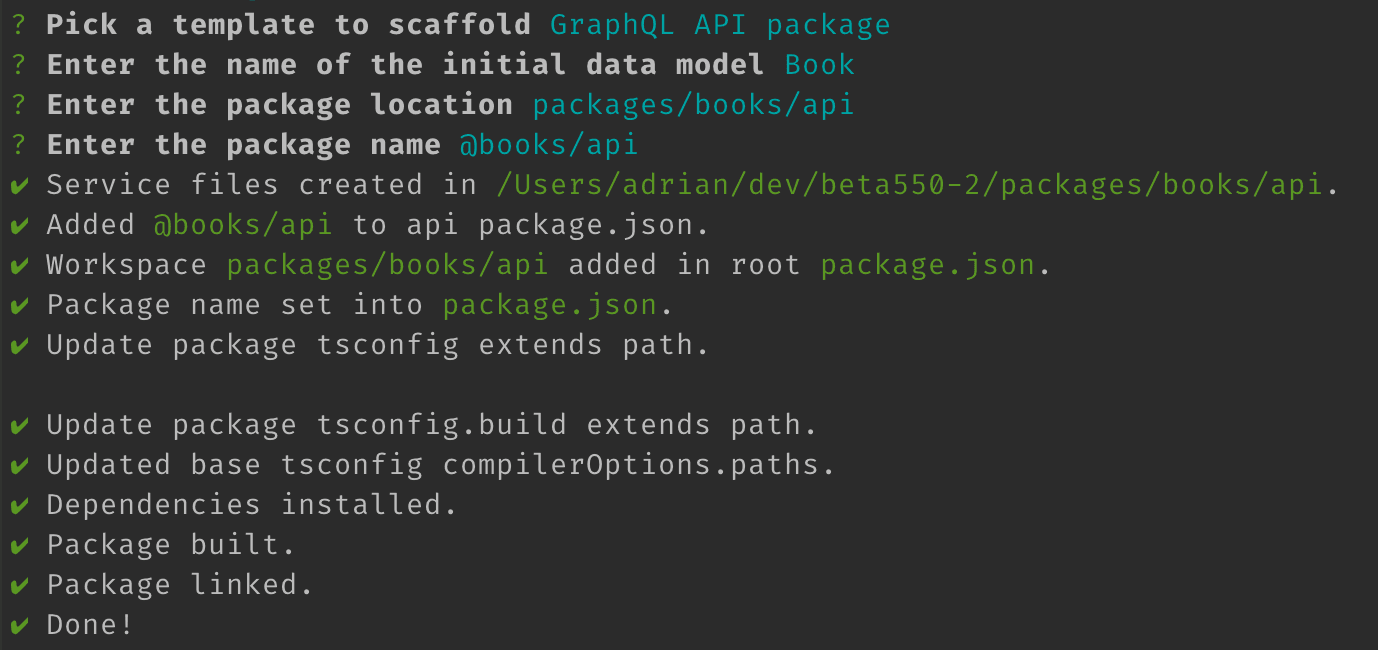Click the checkmark beside "Updated base tsconfig"

[x=19, y=466]
